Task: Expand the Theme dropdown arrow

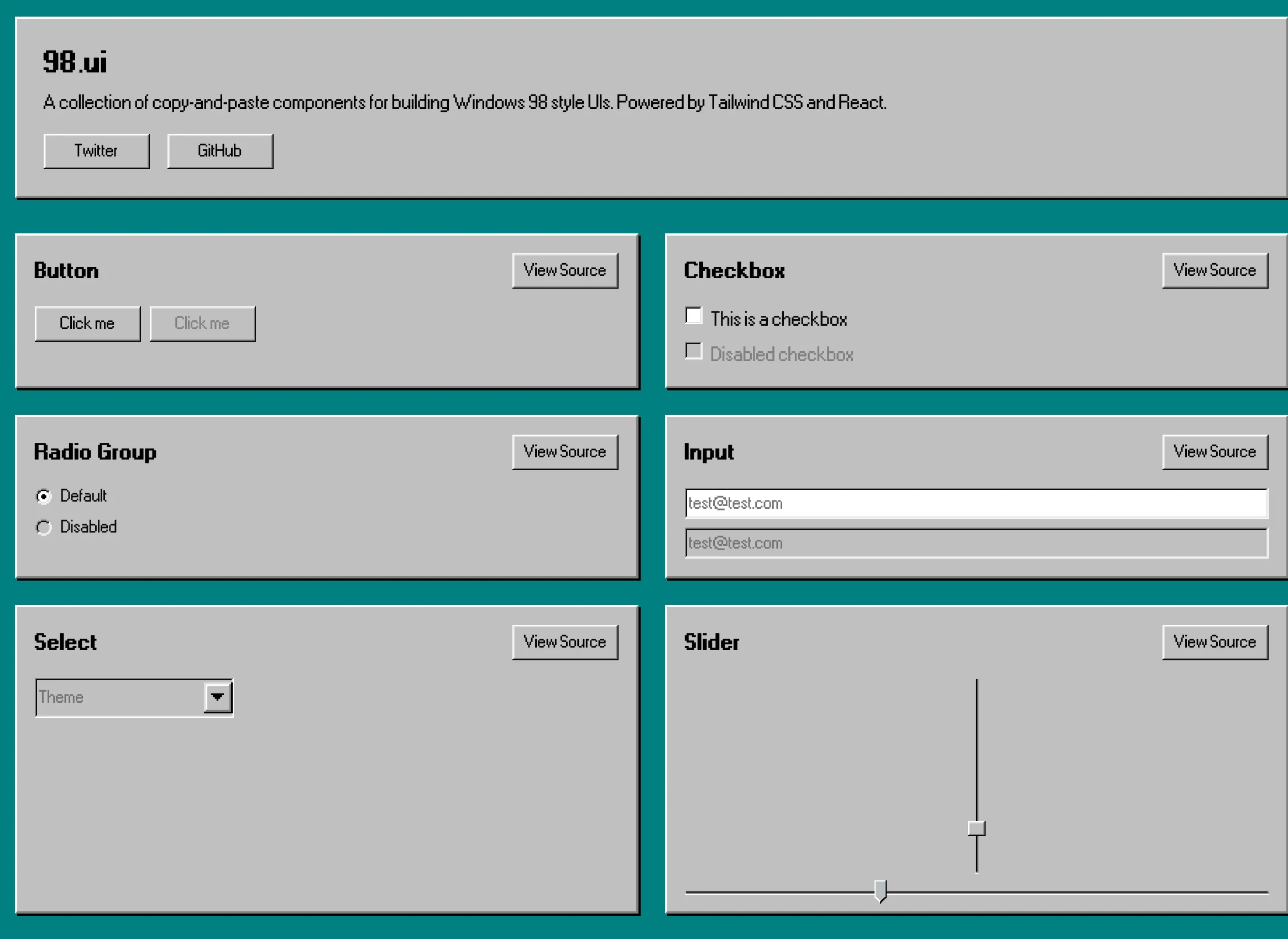Action: [218, 697]
